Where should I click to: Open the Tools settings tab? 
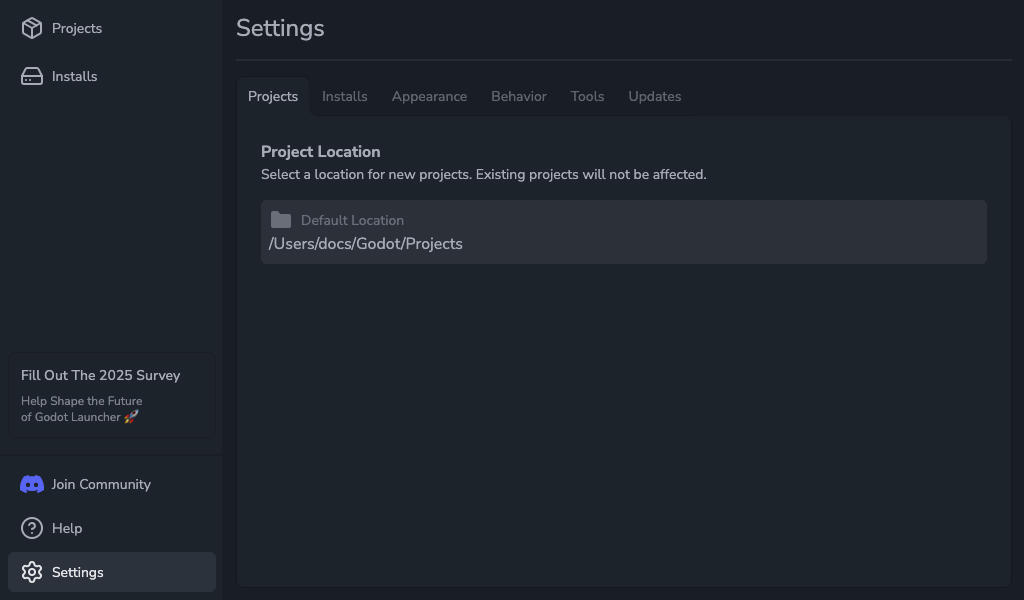pyautogui.click(x=587, y=96)
